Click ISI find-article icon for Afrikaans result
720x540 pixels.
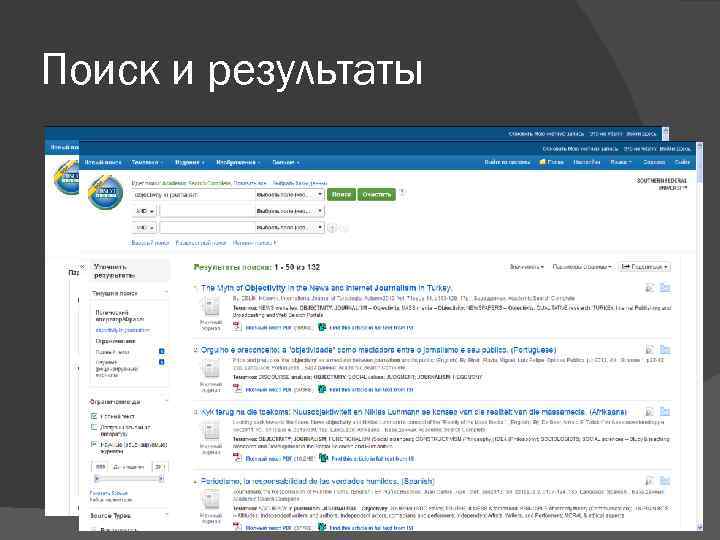coord(324,458)
